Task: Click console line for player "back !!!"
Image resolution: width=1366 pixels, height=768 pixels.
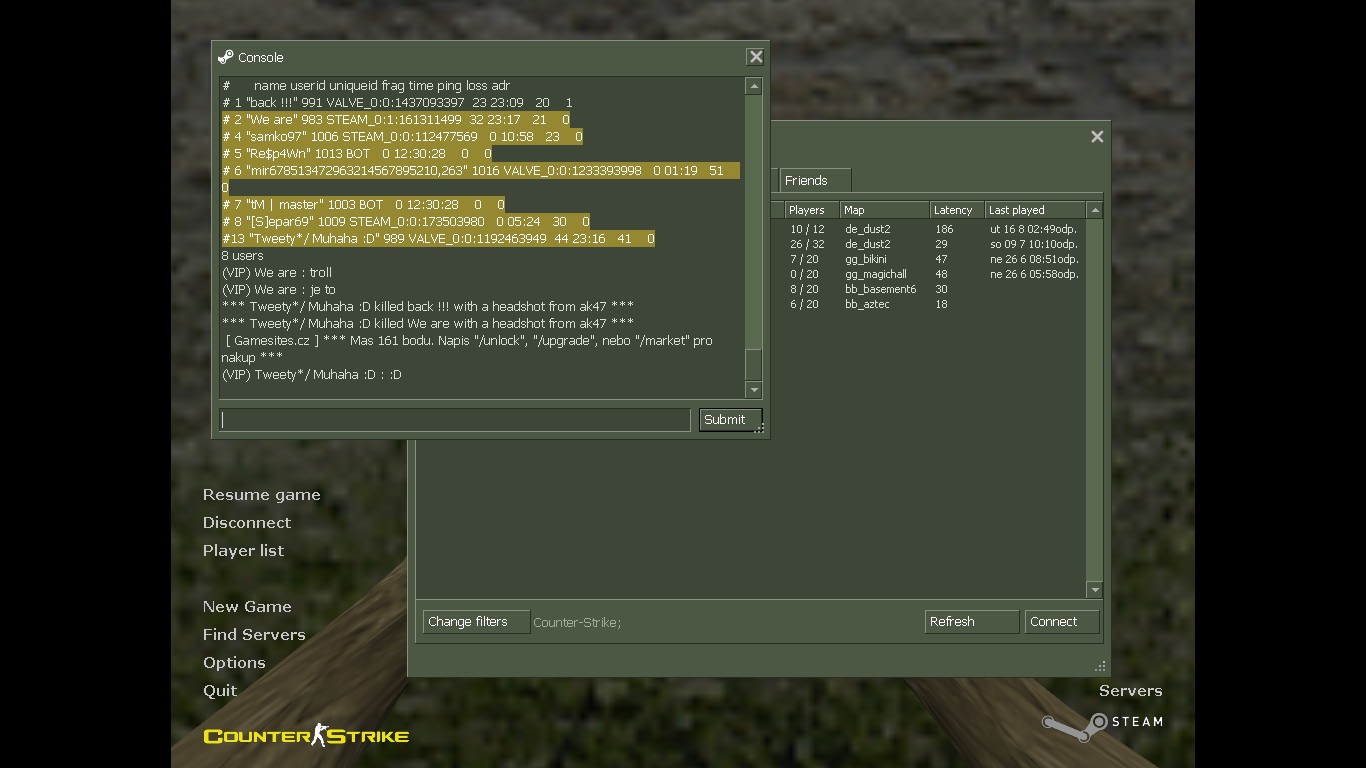Action: [x=397, y=103]
